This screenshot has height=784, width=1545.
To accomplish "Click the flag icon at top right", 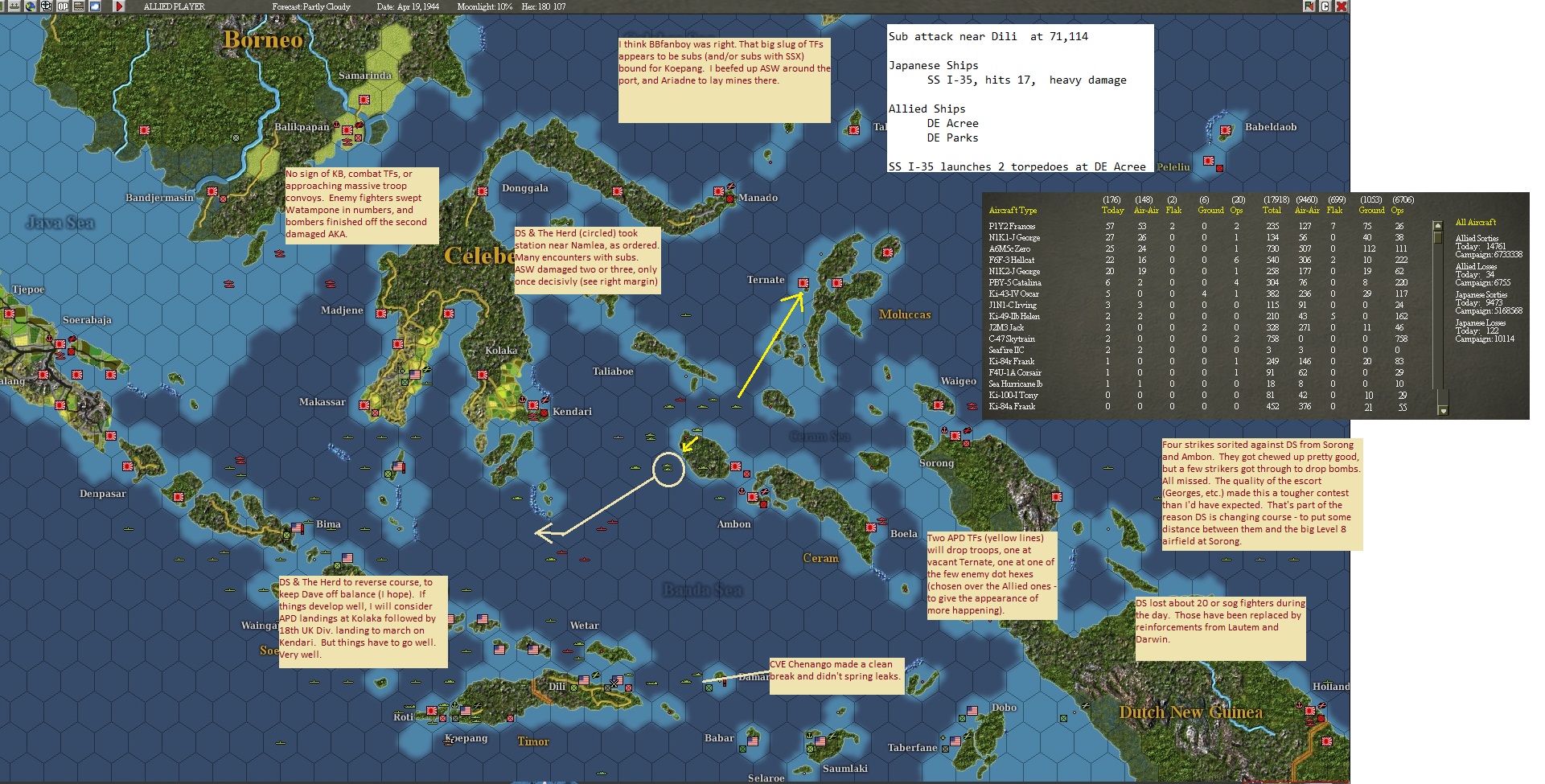I will [x=1309, y=6].
